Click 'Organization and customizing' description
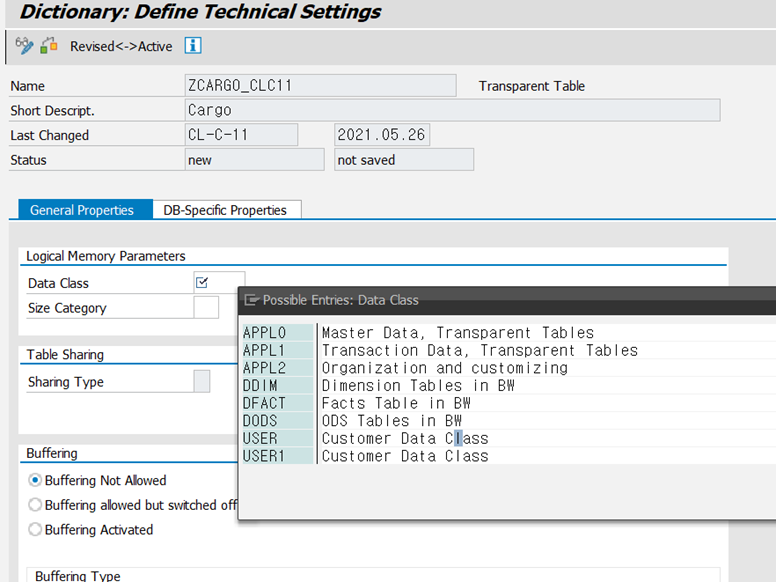Image resolution: width=776 pixels, height=582 pixels. tap(444, 368)
